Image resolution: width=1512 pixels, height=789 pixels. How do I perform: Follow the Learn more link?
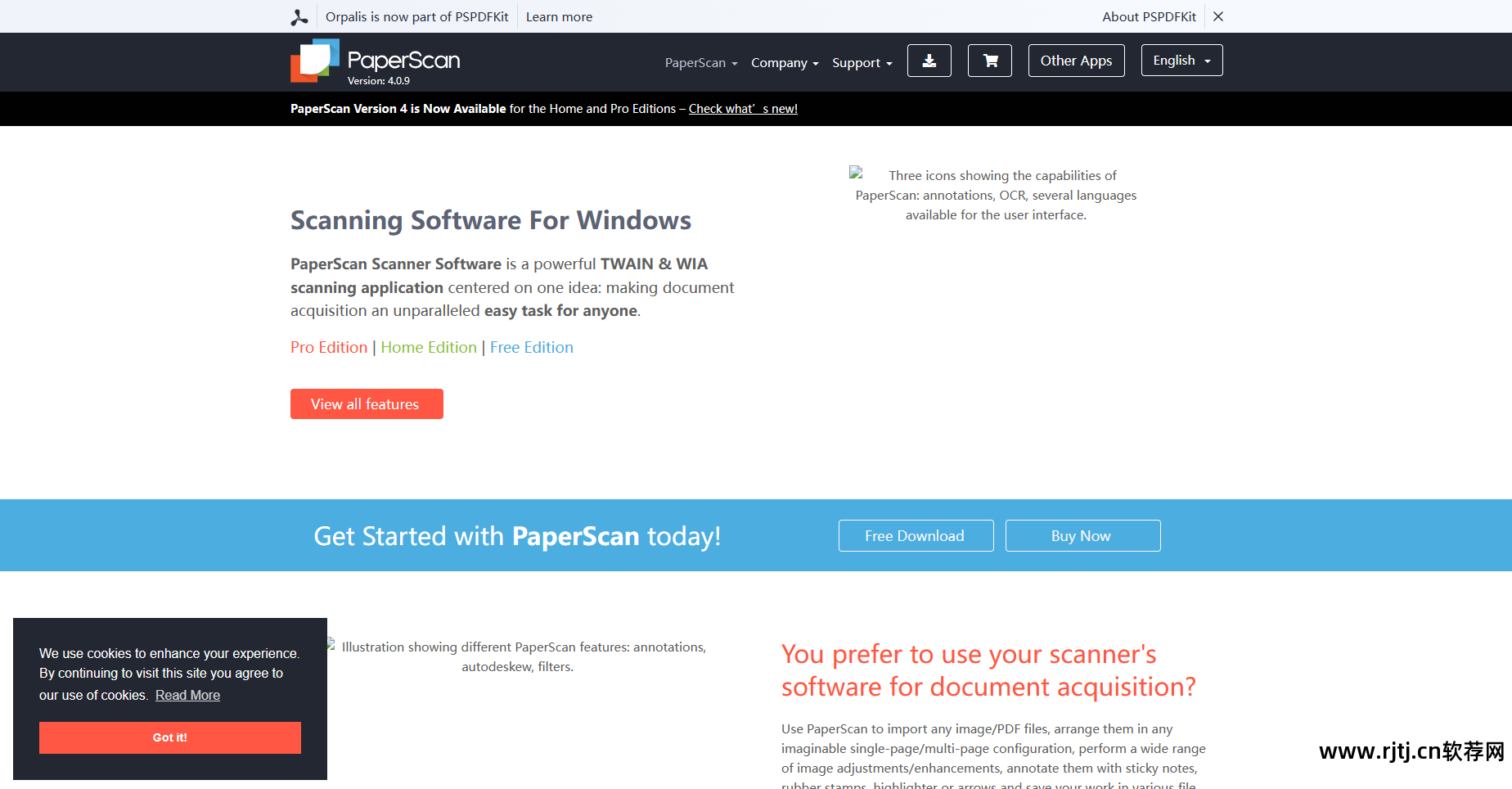tap(559, 17)
